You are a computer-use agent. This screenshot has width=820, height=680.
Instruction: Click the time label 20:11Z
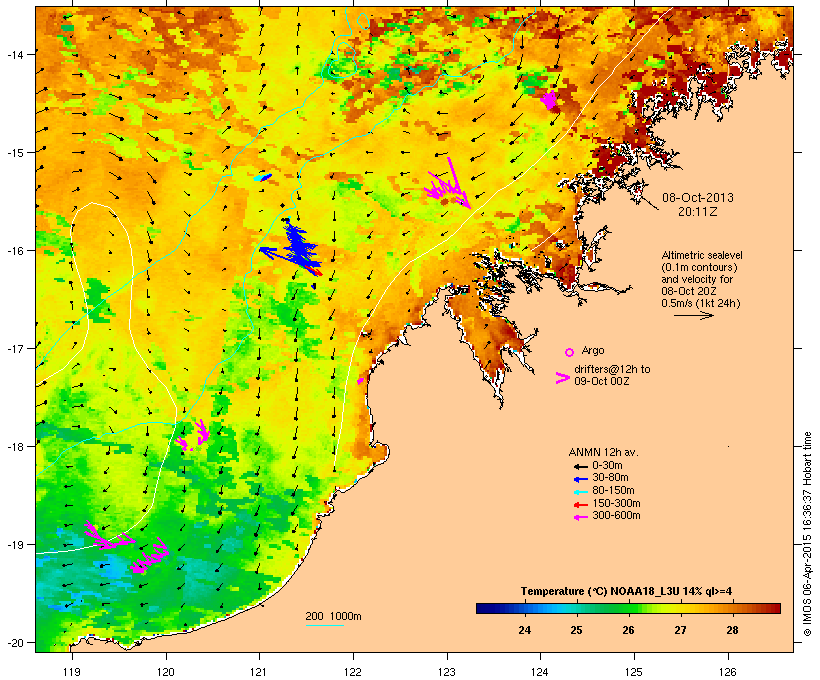click(698, 212)
